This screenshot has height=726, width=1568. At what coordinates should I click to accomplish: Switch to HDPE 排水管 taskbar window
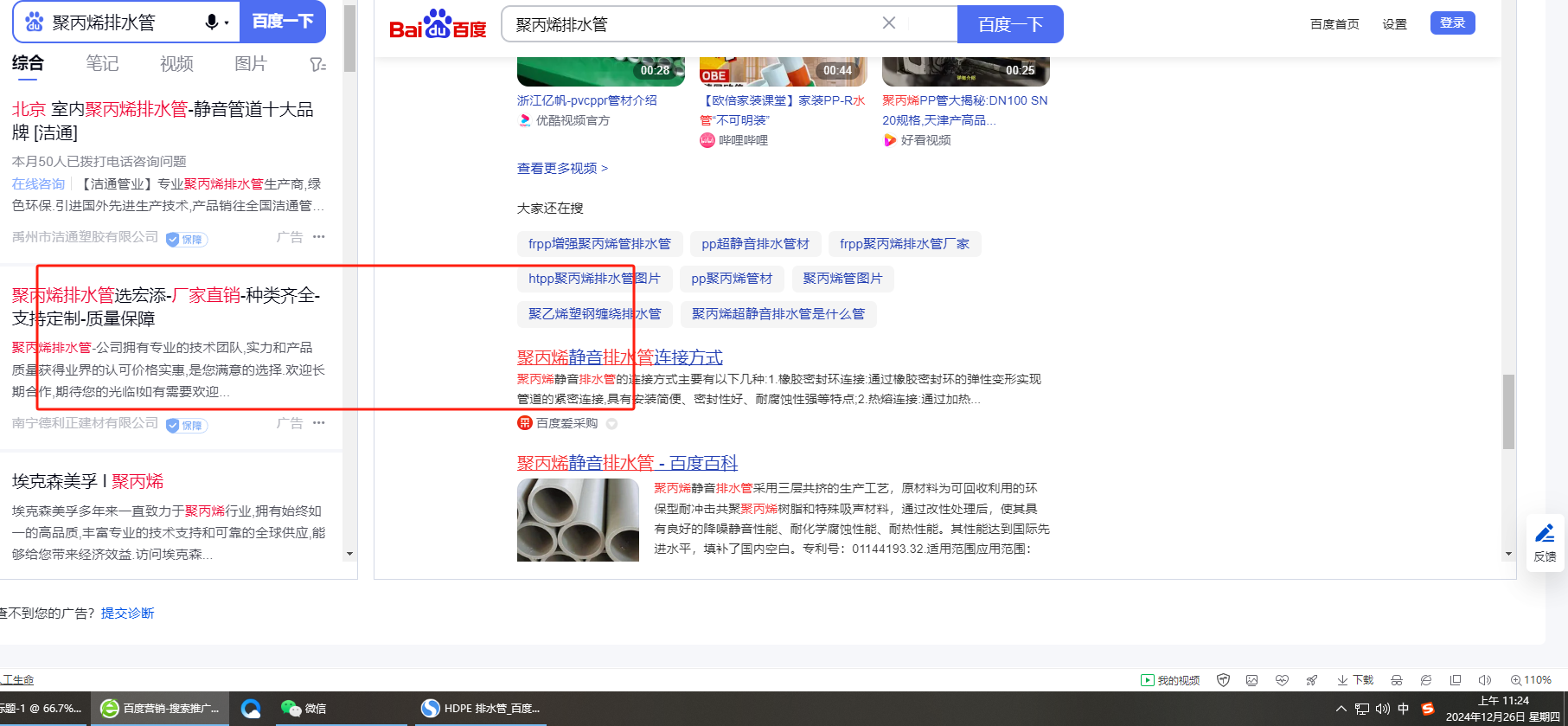pos(481,709)
